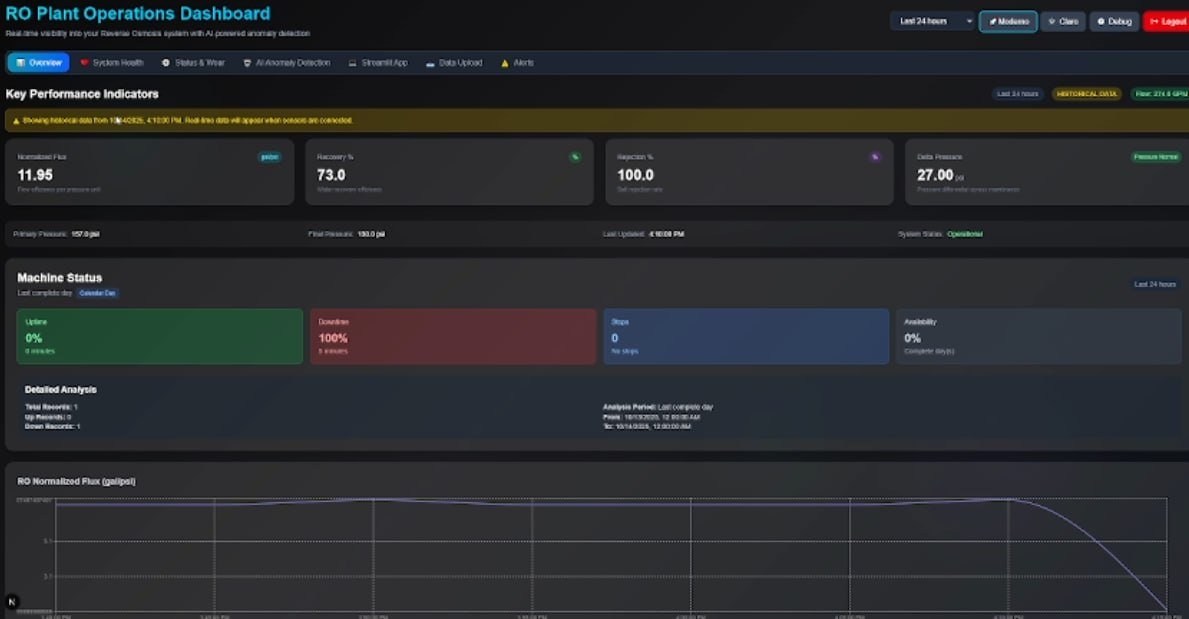Select the Availability 0% card
The width and height of the screenshot is (1189, 619).
pos(1039,336)
